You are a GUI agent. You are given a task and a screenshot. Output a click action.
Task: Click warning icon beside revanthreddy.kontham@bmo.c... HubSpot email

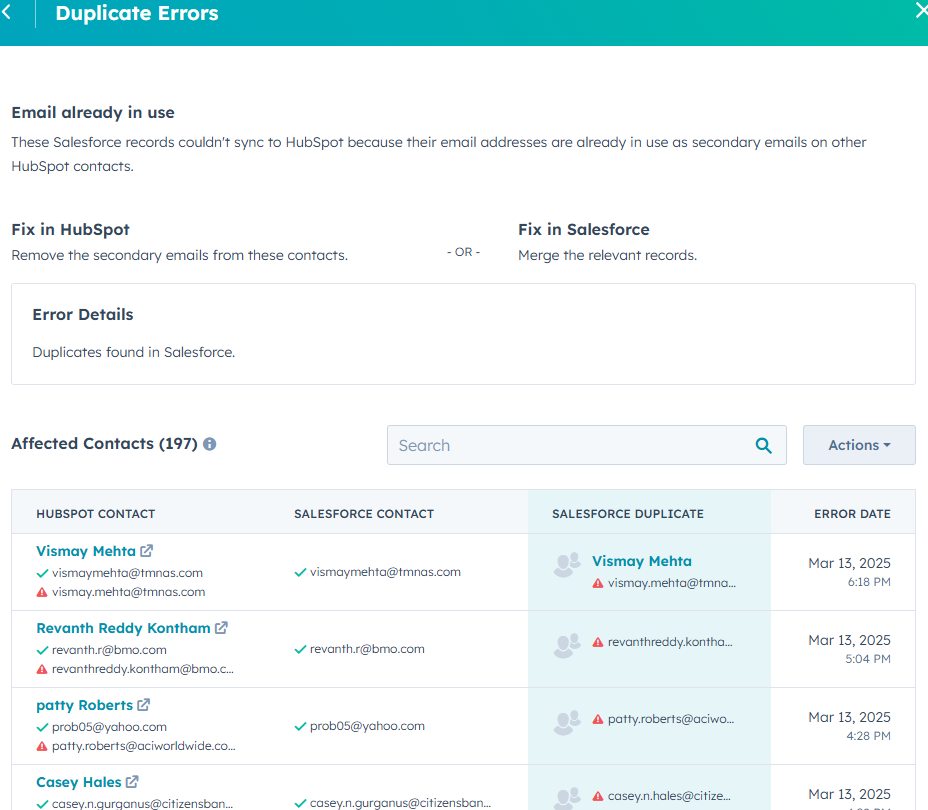tap(42, 669)
